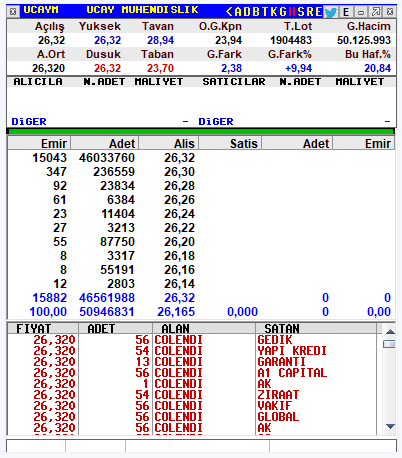Click small icon left of UCAYM symbol
402x458 pixels.
pyautogui.click(x=13, y=12)
